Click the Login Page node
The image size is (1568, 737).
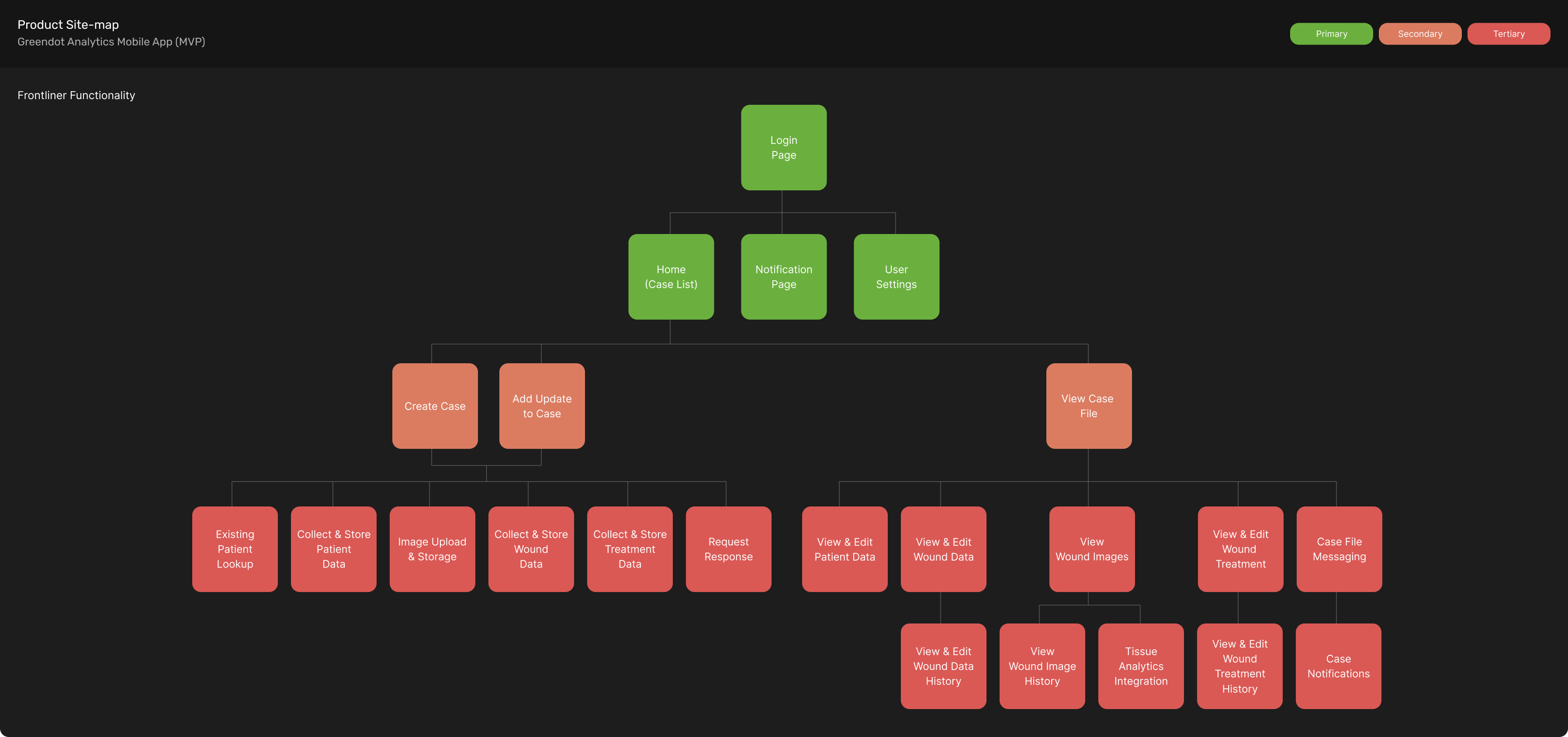(783, 148)
